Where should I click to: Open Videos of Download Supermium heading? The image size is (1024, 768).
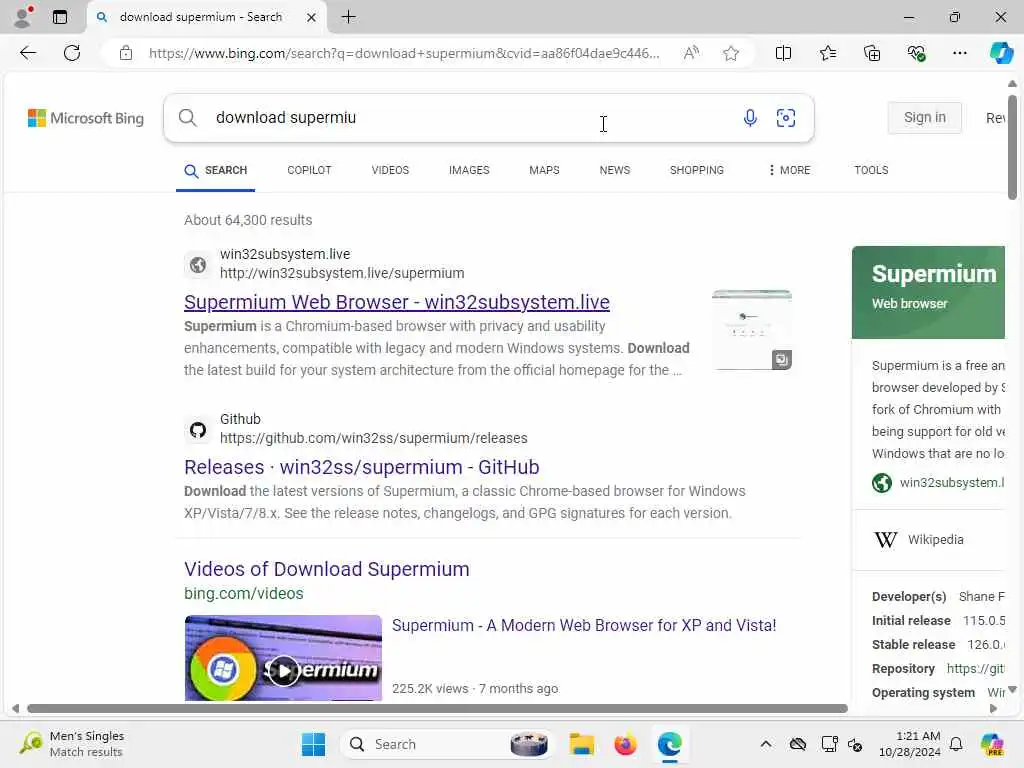click(327, 569)
